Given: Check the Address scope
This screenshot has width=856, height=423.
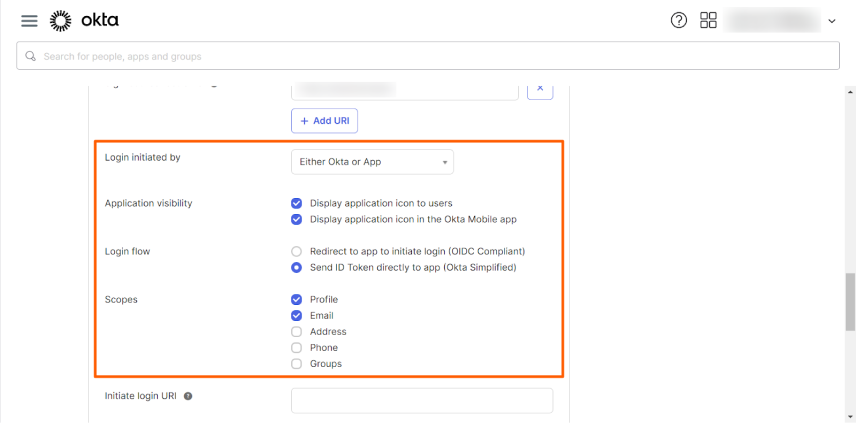Looking at the screenshot, I should 296,332.
